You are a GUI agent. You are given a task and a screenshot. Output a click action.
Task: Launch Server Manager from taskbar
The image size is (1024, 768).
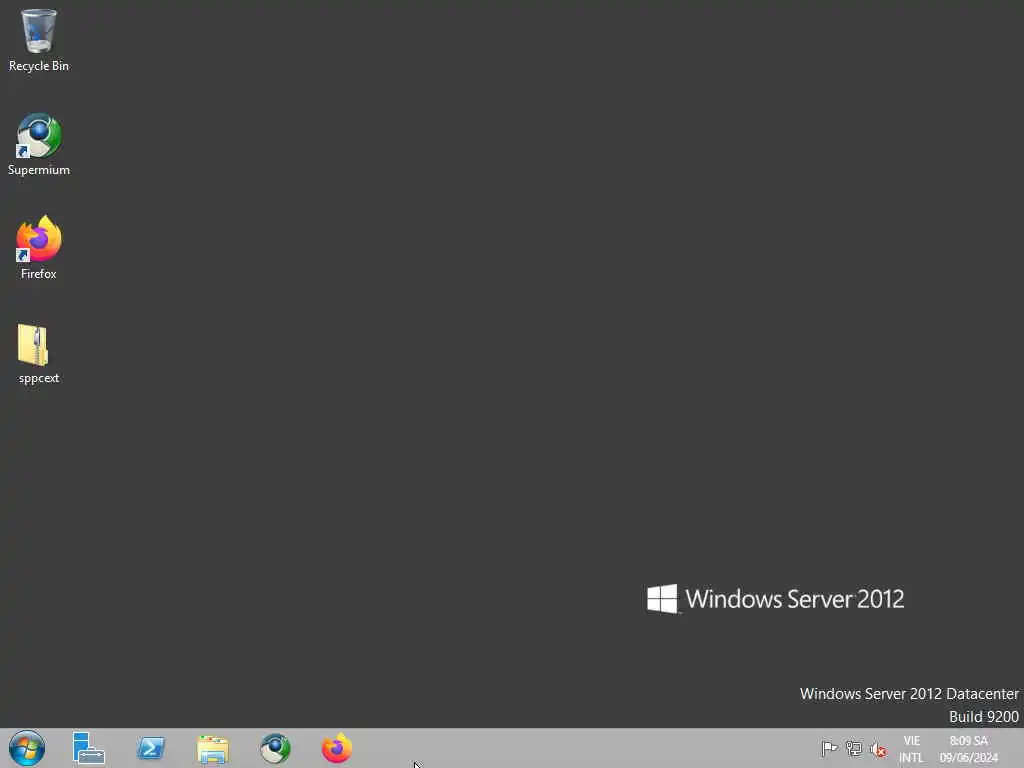(x=89, y=748)
